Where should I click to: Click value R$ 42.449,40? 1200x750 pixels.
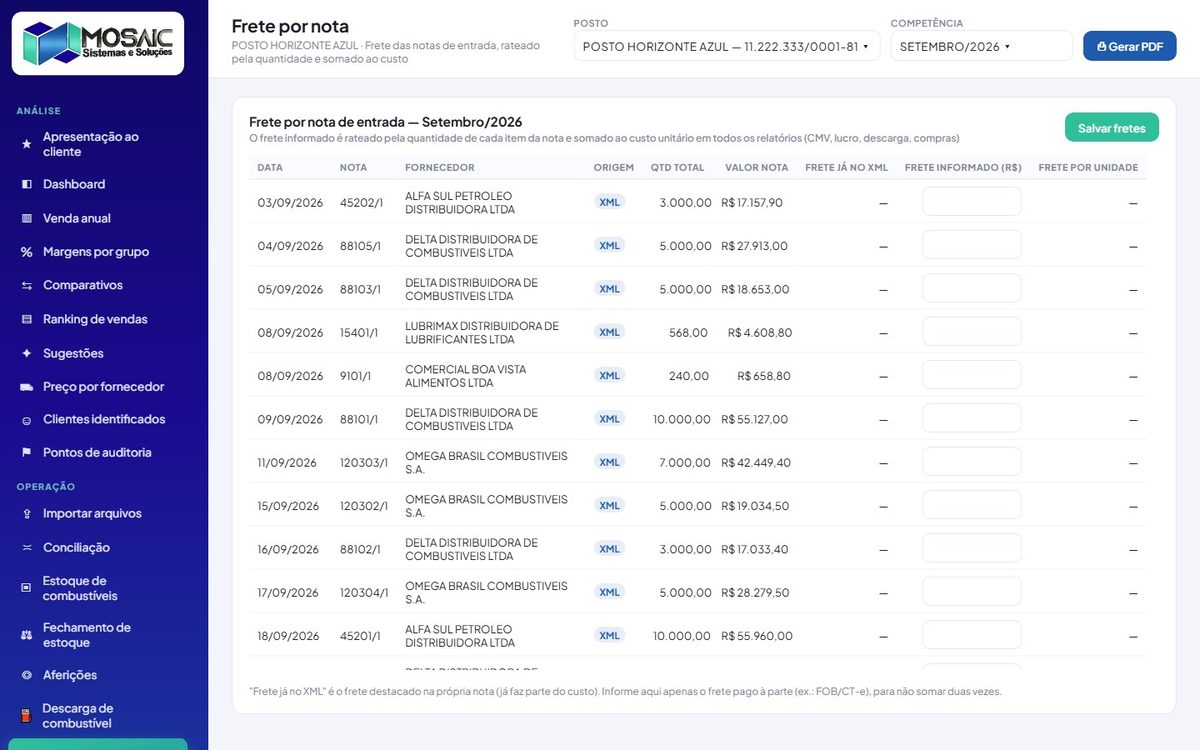[x=757, y=463]
